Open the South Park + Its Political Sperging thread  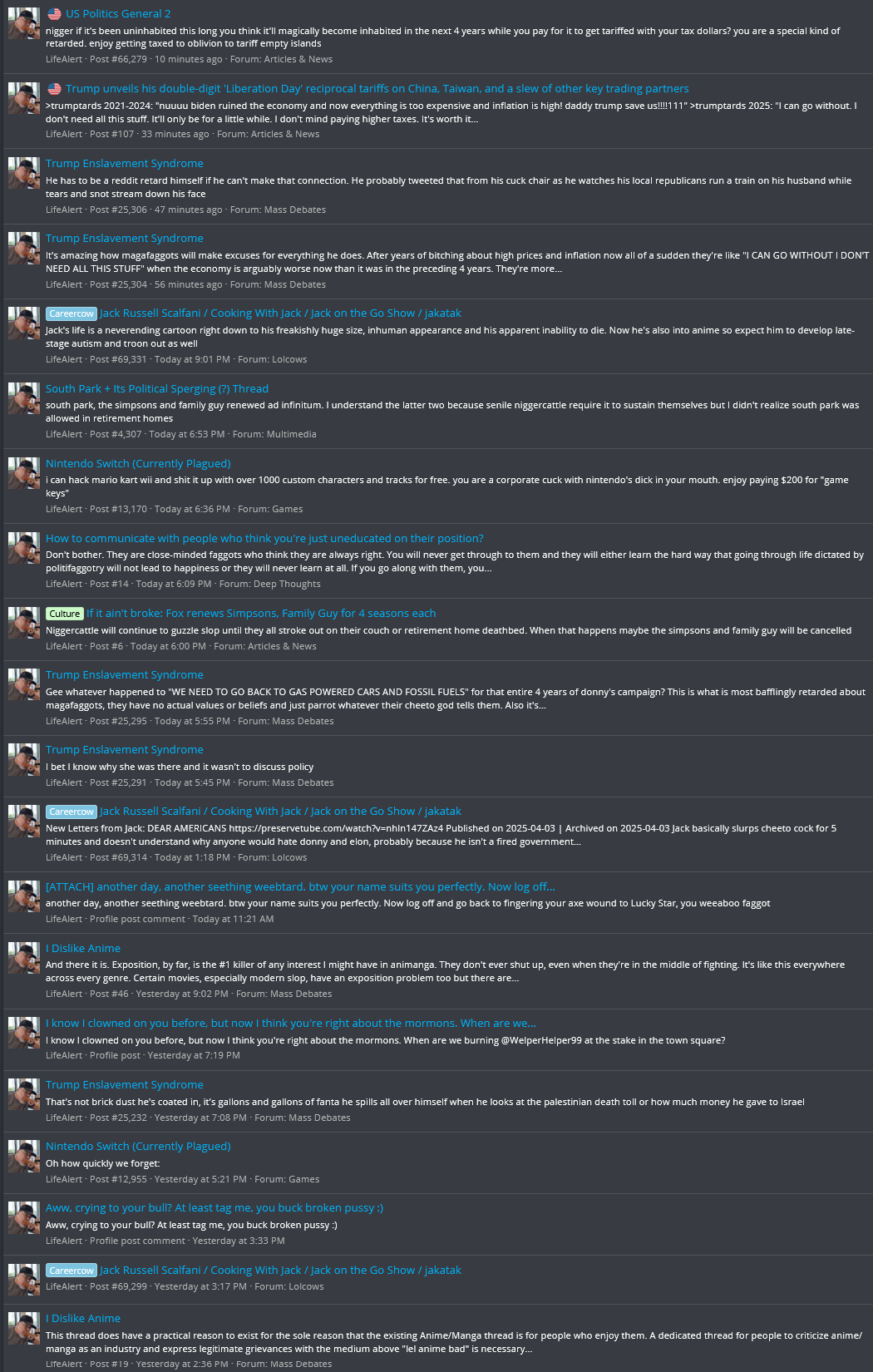[x=157, y=388]
